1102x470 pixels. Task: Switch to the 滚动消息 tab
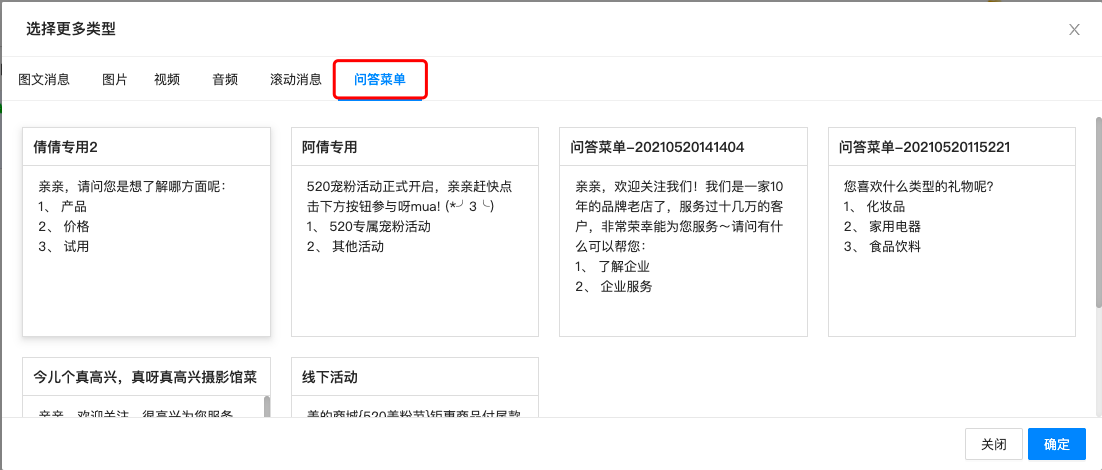pyautogui.click(x=296, y=80)
